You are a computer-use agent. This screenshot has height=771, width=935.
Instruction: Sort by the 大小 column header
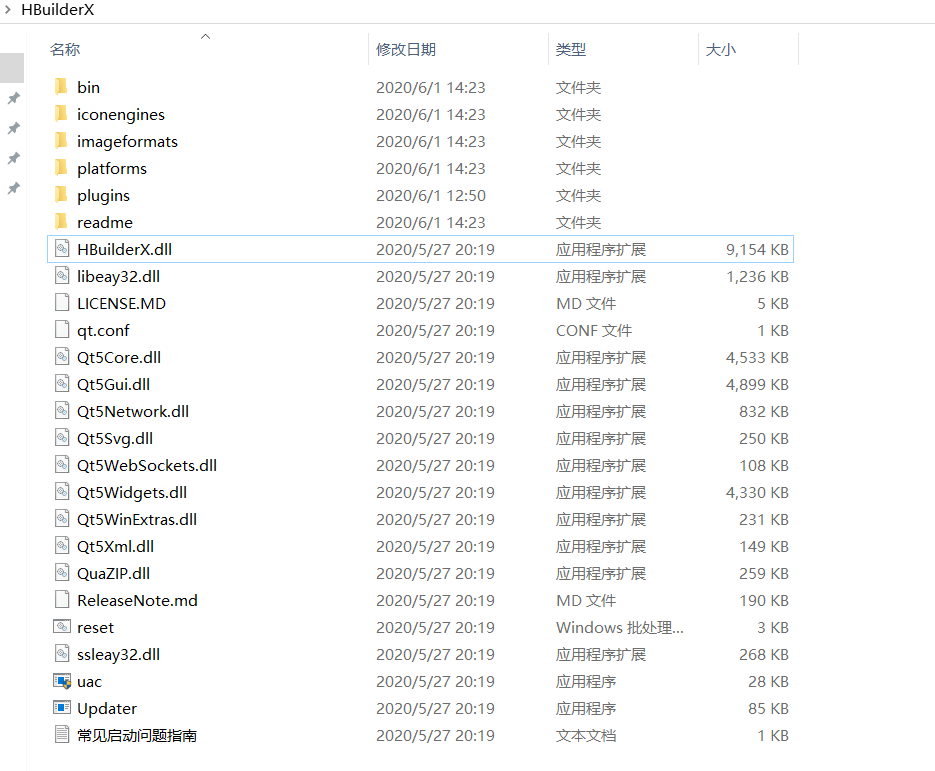click(x=720, y=49)
